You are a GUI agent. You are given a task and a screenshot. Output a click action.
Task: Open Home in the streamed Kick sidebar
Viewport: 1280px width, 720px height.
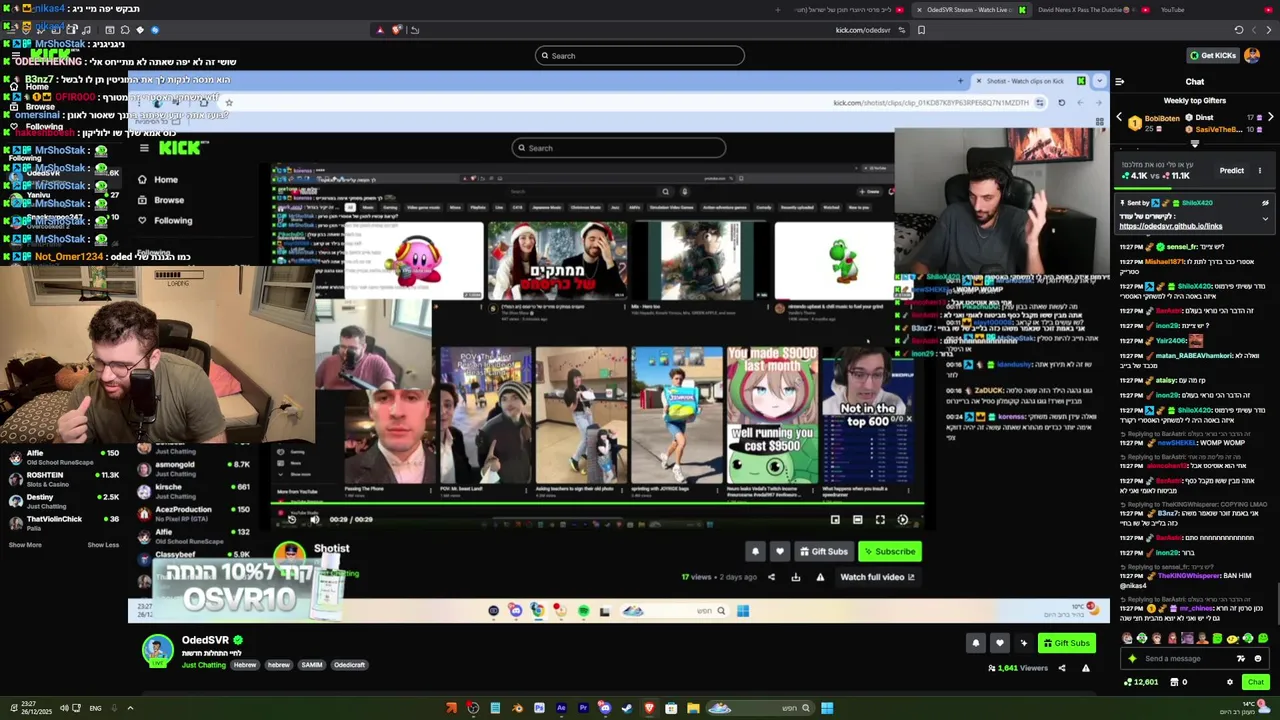pos(165,180)
